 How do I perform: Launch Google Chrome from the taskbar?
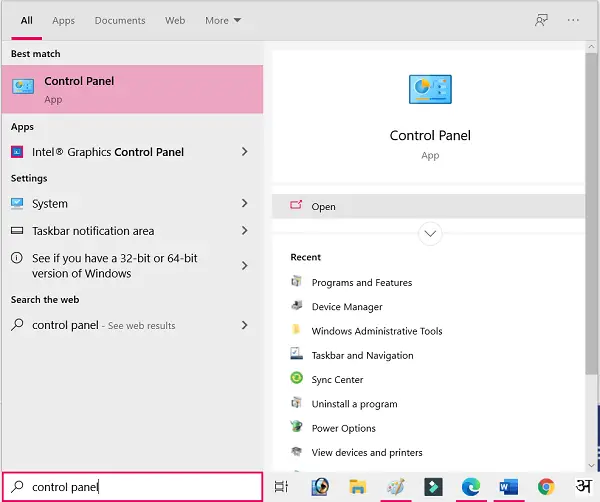tap(546, 487)
